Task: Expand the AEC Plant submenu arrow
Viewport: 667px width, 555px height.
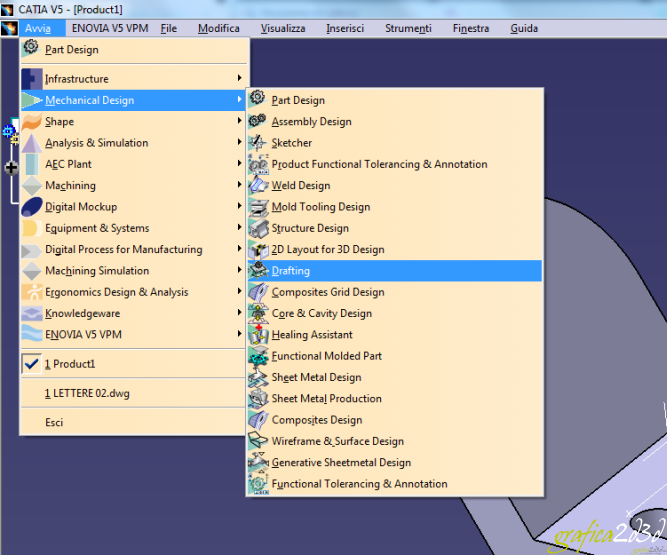Action: (x=239, y=163)
